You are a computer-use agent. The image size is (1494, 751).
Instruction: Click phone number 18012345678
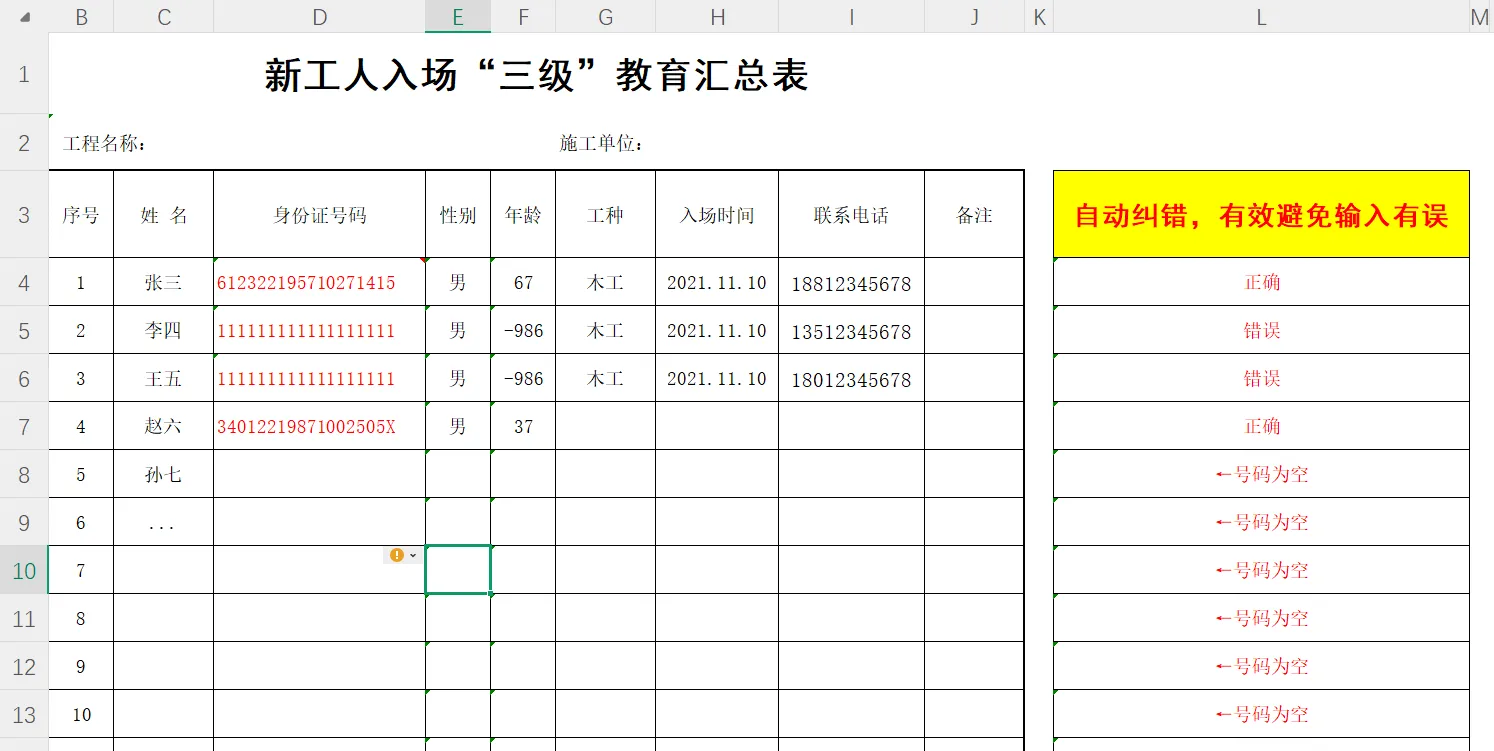pos(852,380)
